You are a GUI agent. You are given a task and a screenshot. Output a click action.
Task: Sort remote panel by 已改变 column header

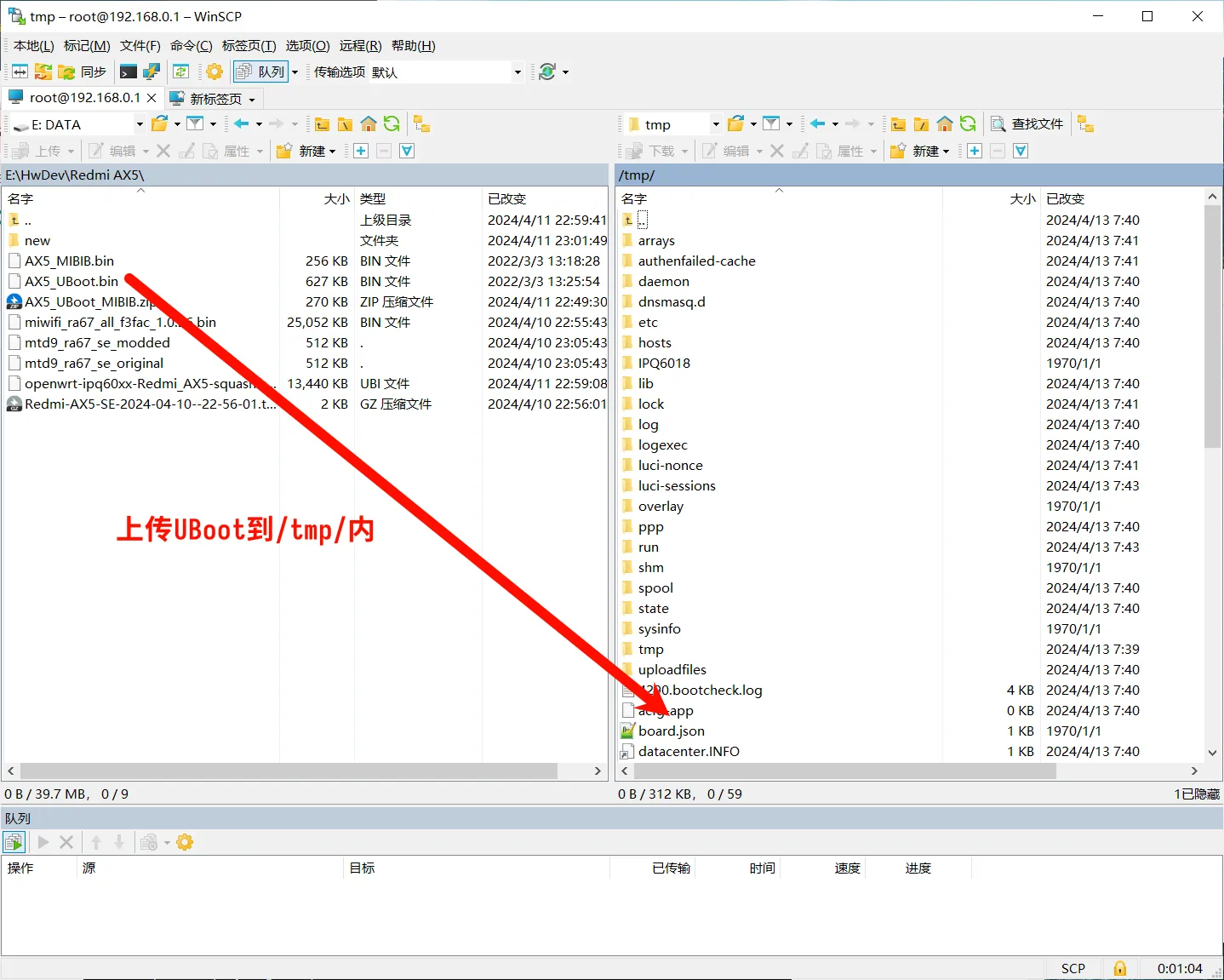(x=1122, y=198)
